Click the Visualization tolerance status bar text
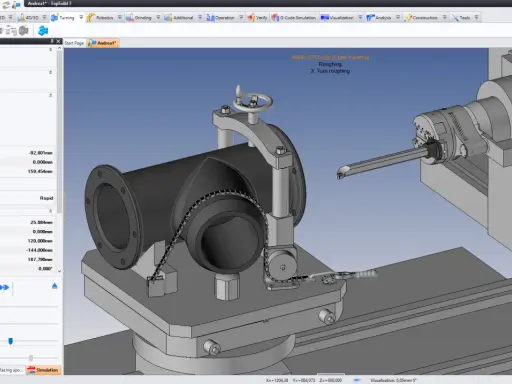The height and width of the screenshot is (384, 512). pos(393,380)
